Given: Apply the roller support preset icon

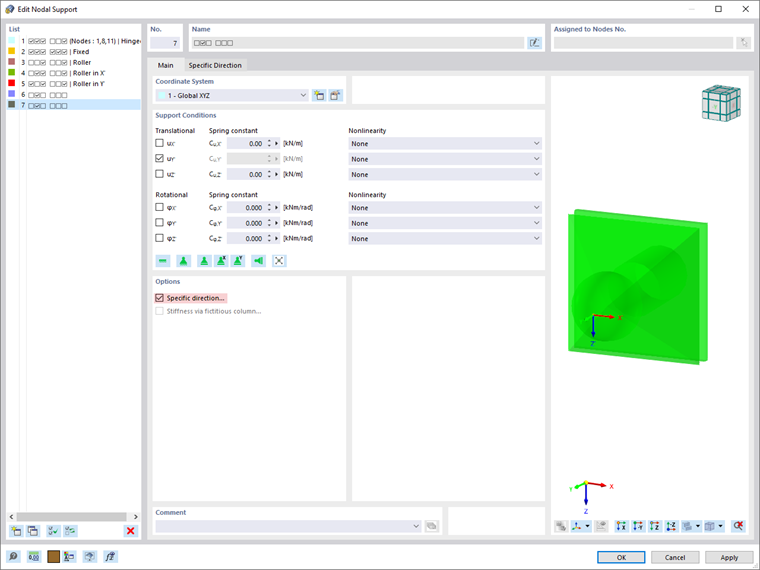Looking at the screenshot, I should [204, 261].
